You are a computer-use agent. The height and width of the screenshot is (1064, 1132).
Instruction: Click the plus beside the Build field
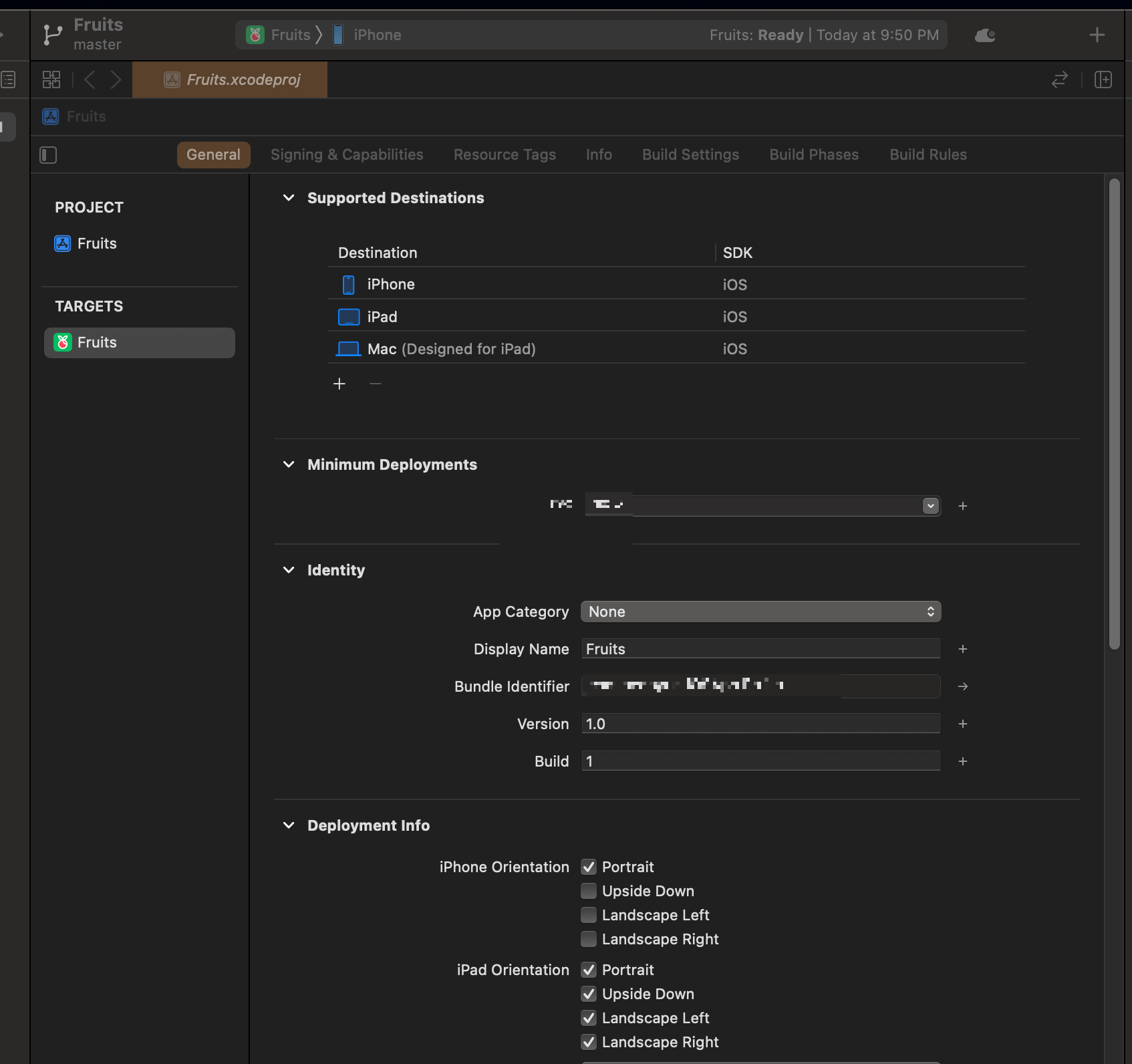point(963,761)
